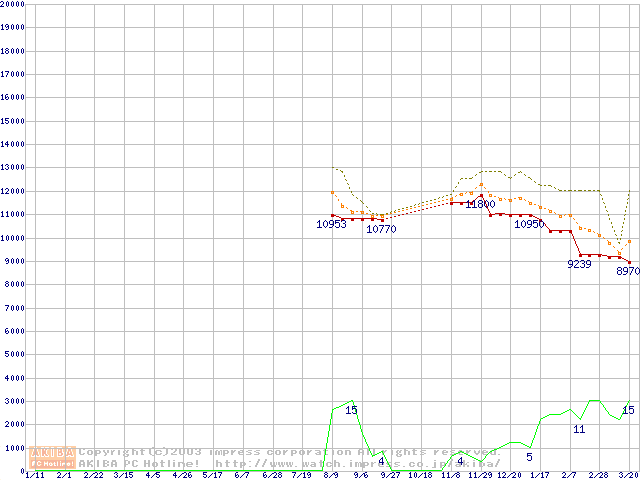The width and height of the screenshot is (640, 480).
Task: Click the count label 5 near 12/20
Action: pyautogui.click(x=529, y=457)
